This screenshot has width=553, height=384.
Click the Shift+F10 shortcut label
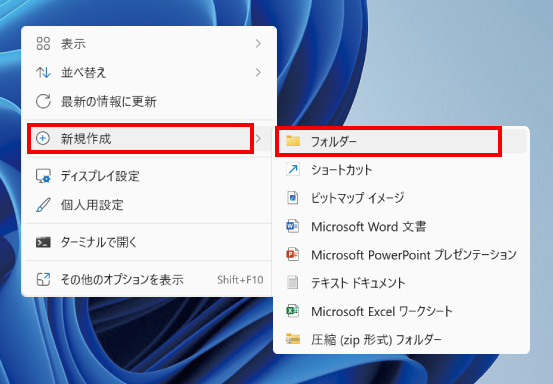click(240, 280)
